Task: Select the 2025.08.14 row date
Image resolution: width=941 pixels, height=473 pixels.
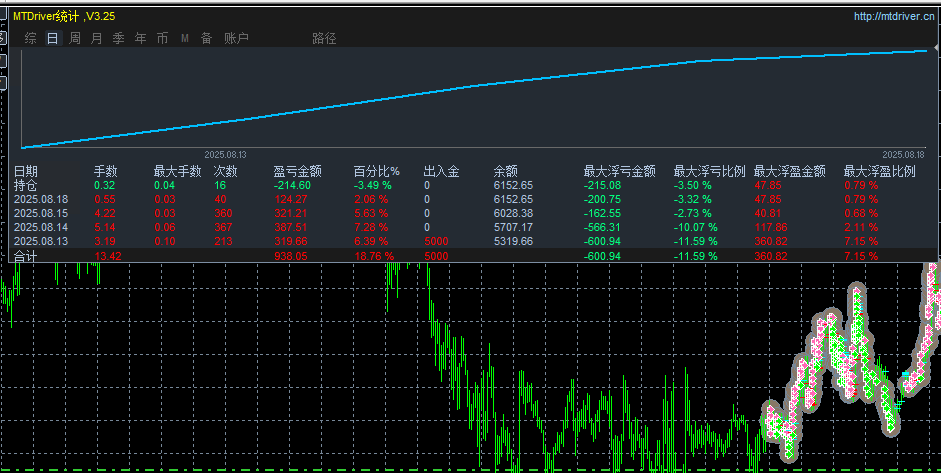Action: tap(41, 227)
